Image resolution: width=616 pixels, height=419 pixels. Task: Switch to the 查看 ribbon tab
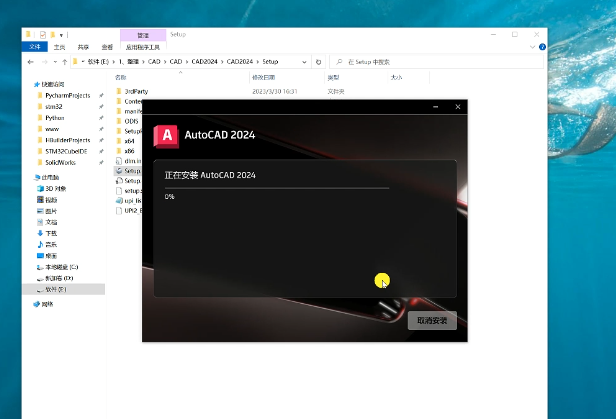click(107, 47)
